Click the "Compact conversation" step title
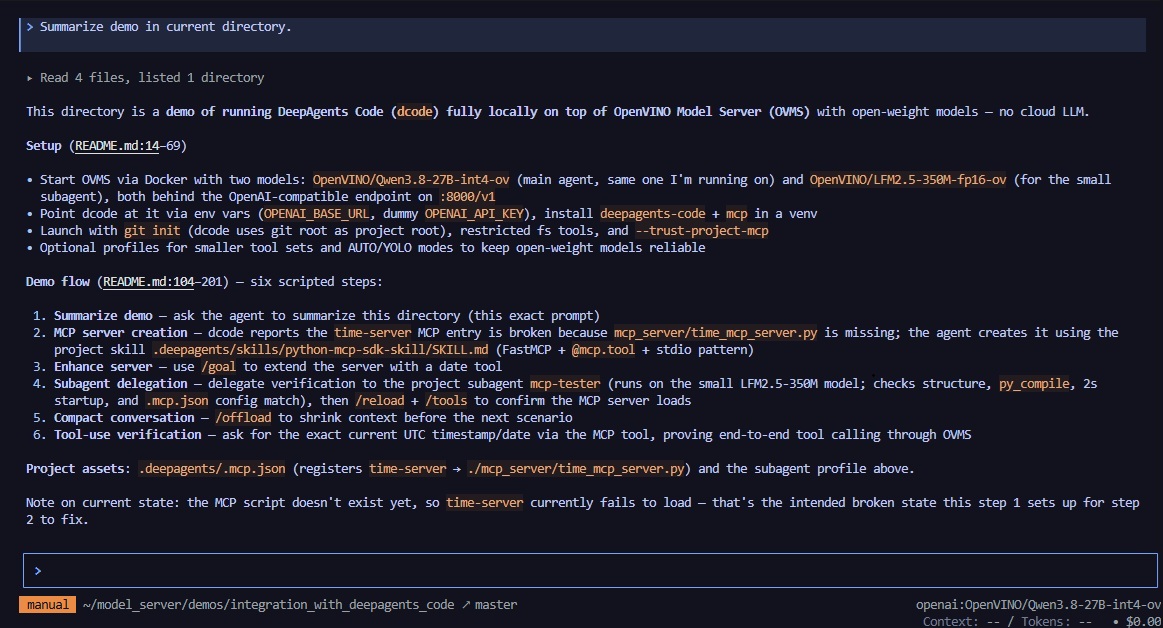The width and height of the screenshot is (1163, 628). pyautogui.click(x=124, y=417)
